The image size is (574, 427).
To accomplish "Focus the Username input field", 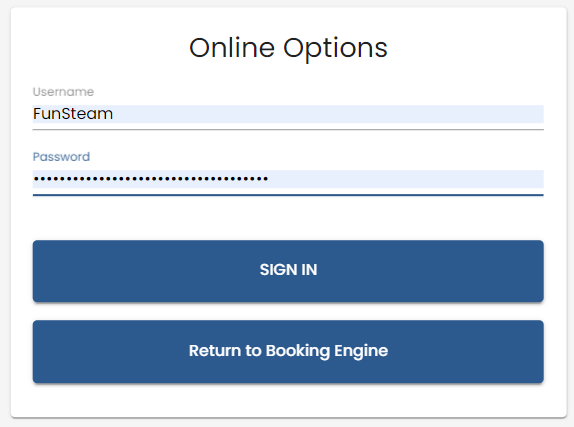I will [x=288, y=114].
